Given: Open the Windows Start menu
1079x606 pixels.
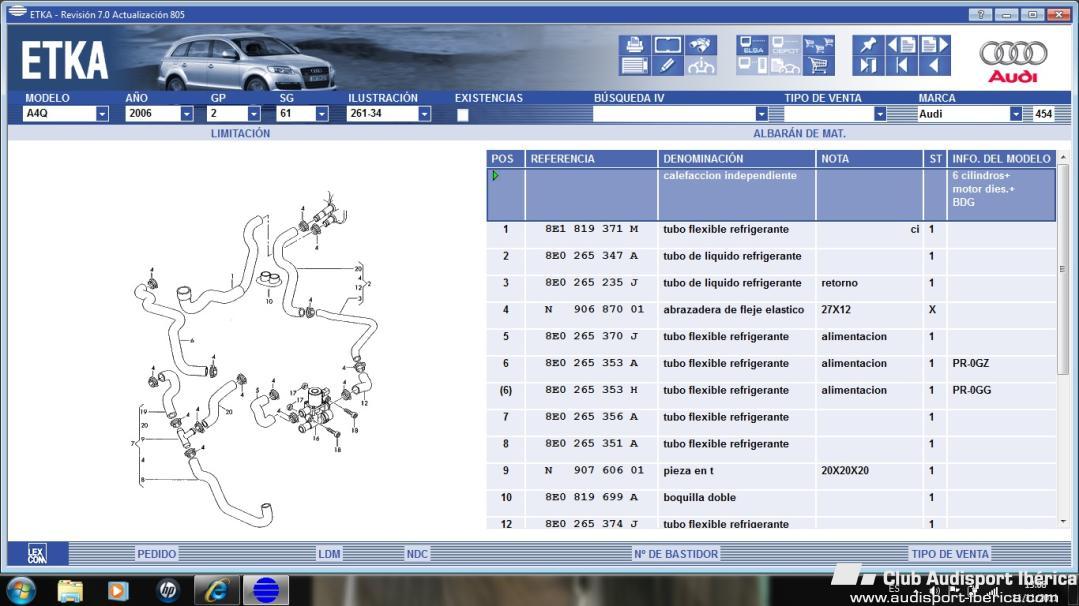Looking at the screenshot, I should coord(21,590).
